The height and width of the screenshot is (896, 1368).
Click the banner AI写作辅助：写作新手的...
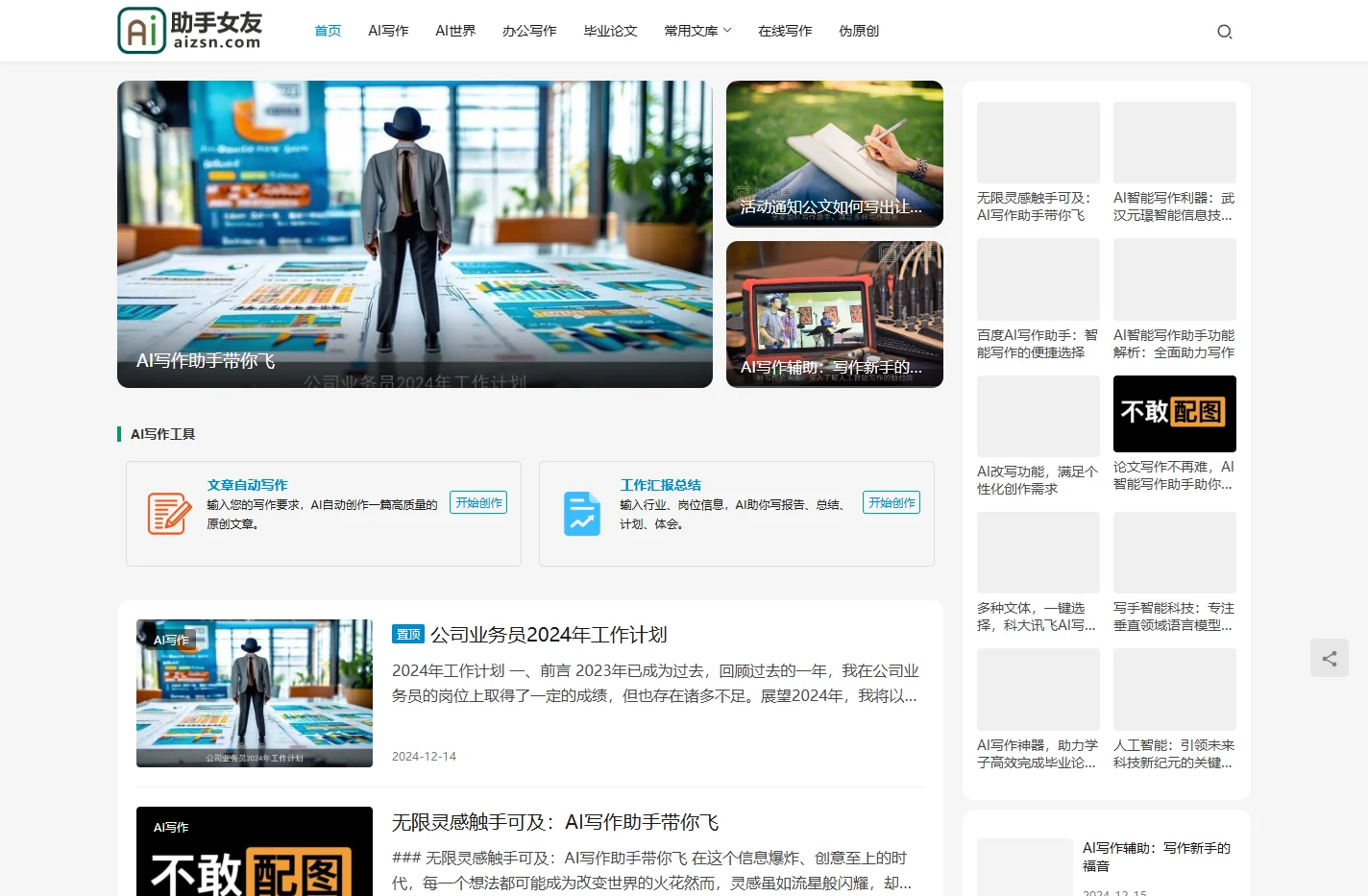pyautogui.click(x=835, y=314)
